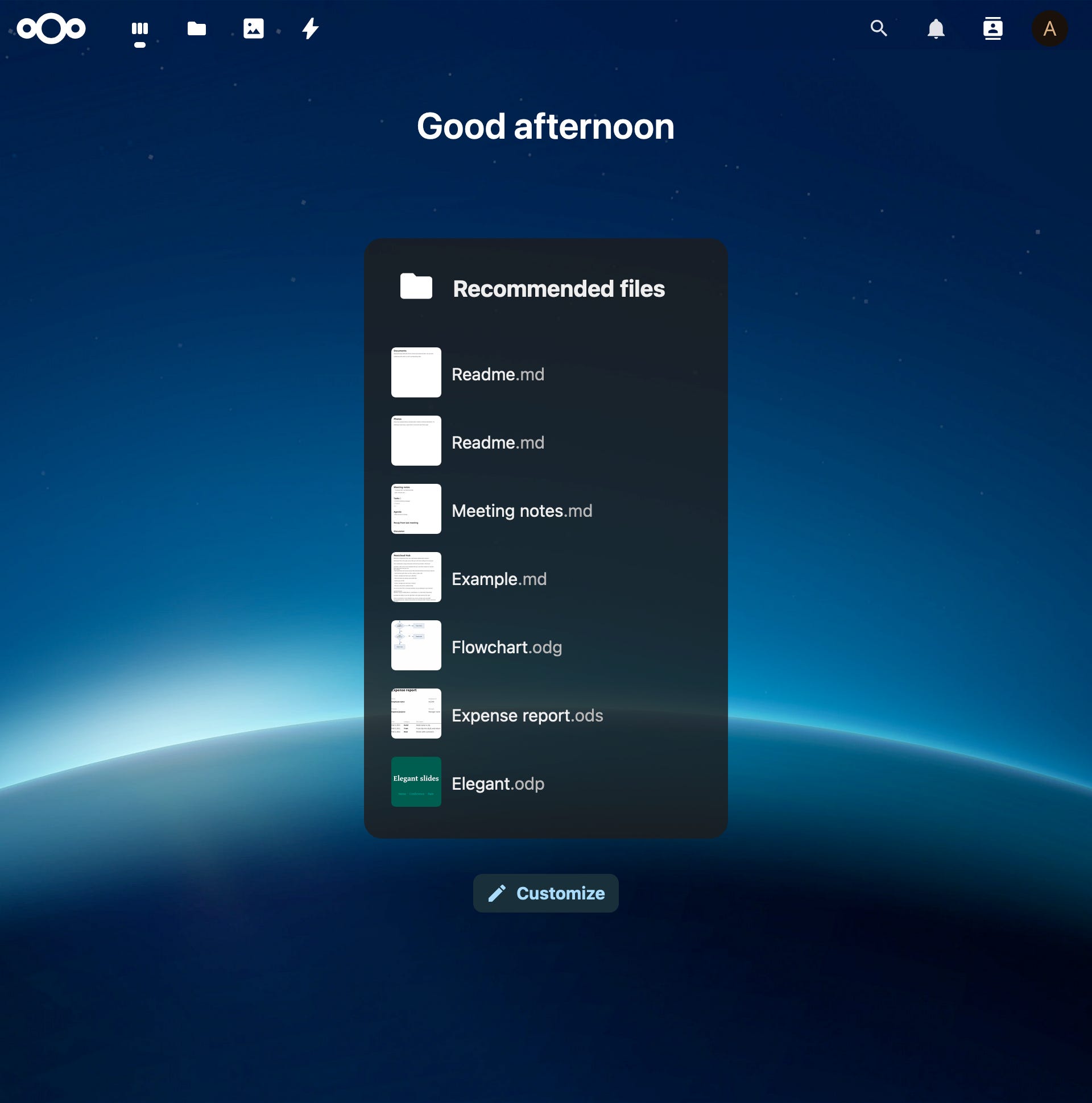1092x1103 pixels.
Task: Click Flowchart thumbnail preview
Action: [x=416, y=645]
